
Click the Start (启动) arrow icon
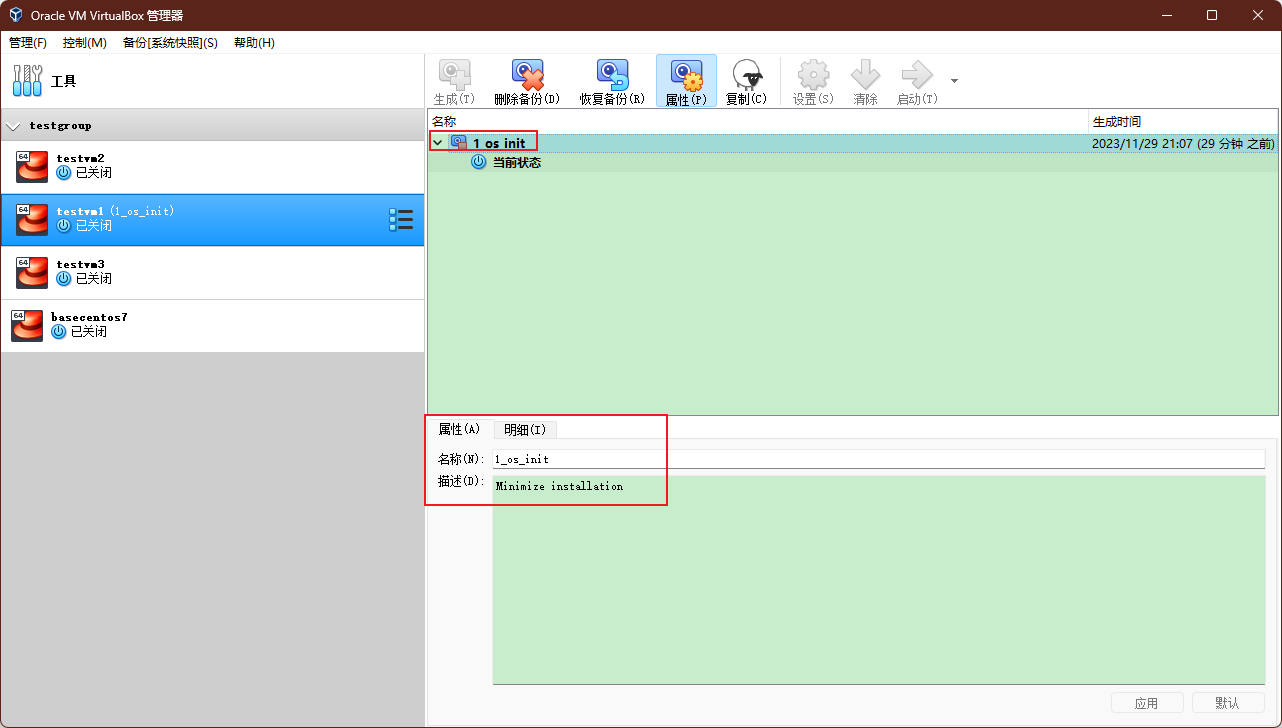point(917,74)
